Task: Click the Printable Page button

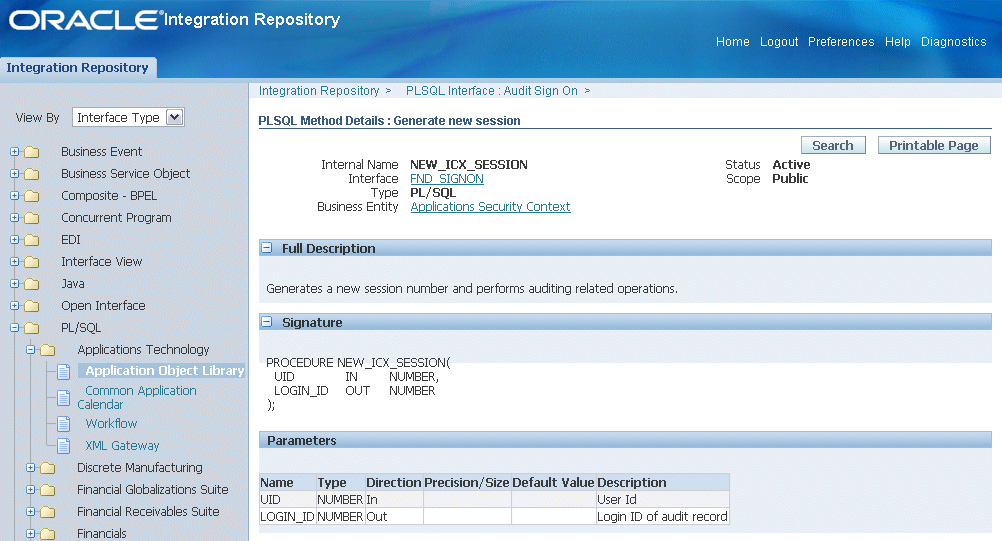Action: pos(934,146)
